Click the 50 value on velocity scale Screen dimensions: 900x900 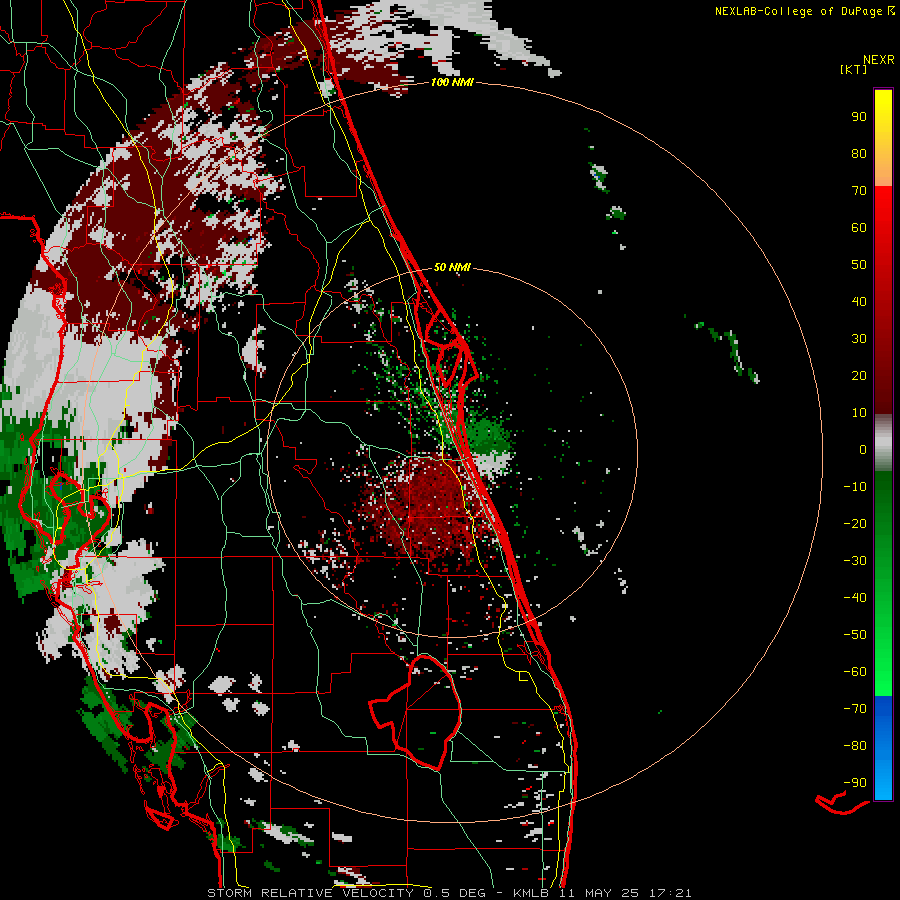click(x=859, y=265)
